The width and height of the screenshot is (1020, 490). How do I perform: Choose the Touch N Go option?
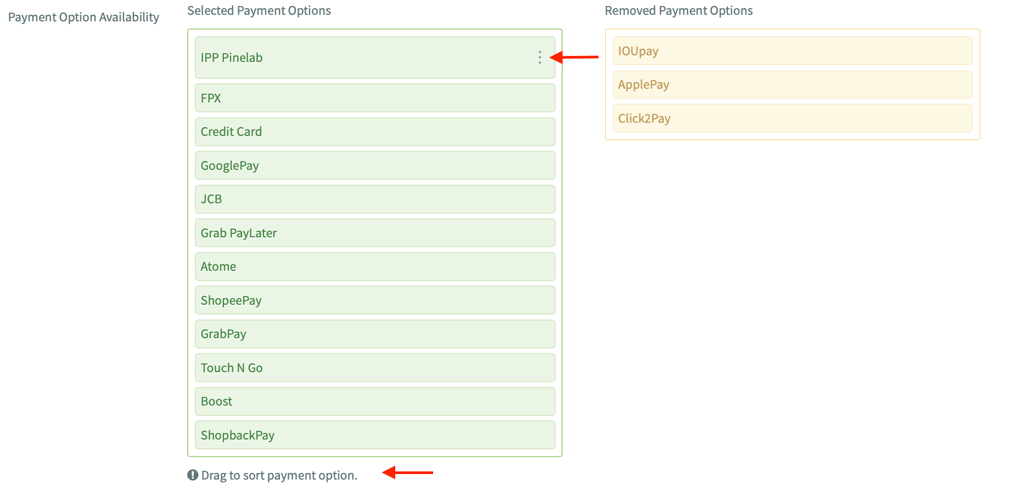(374, 368)
